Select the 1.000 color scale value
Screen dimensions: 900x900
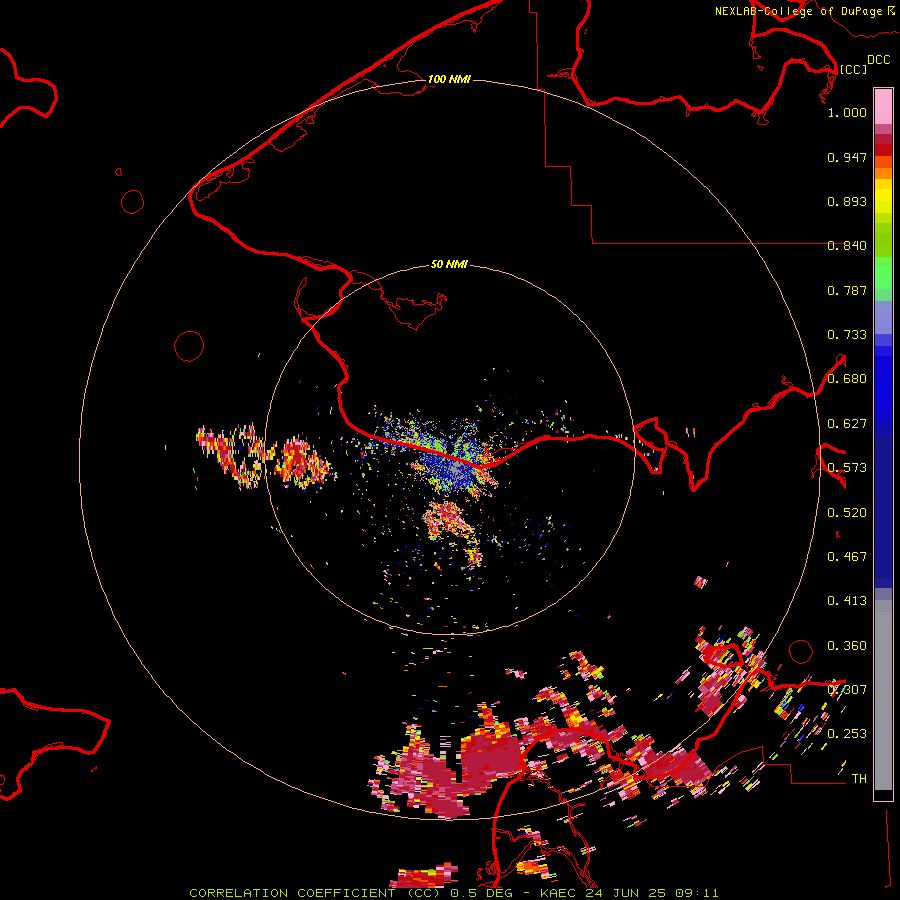tap(847, 112)
